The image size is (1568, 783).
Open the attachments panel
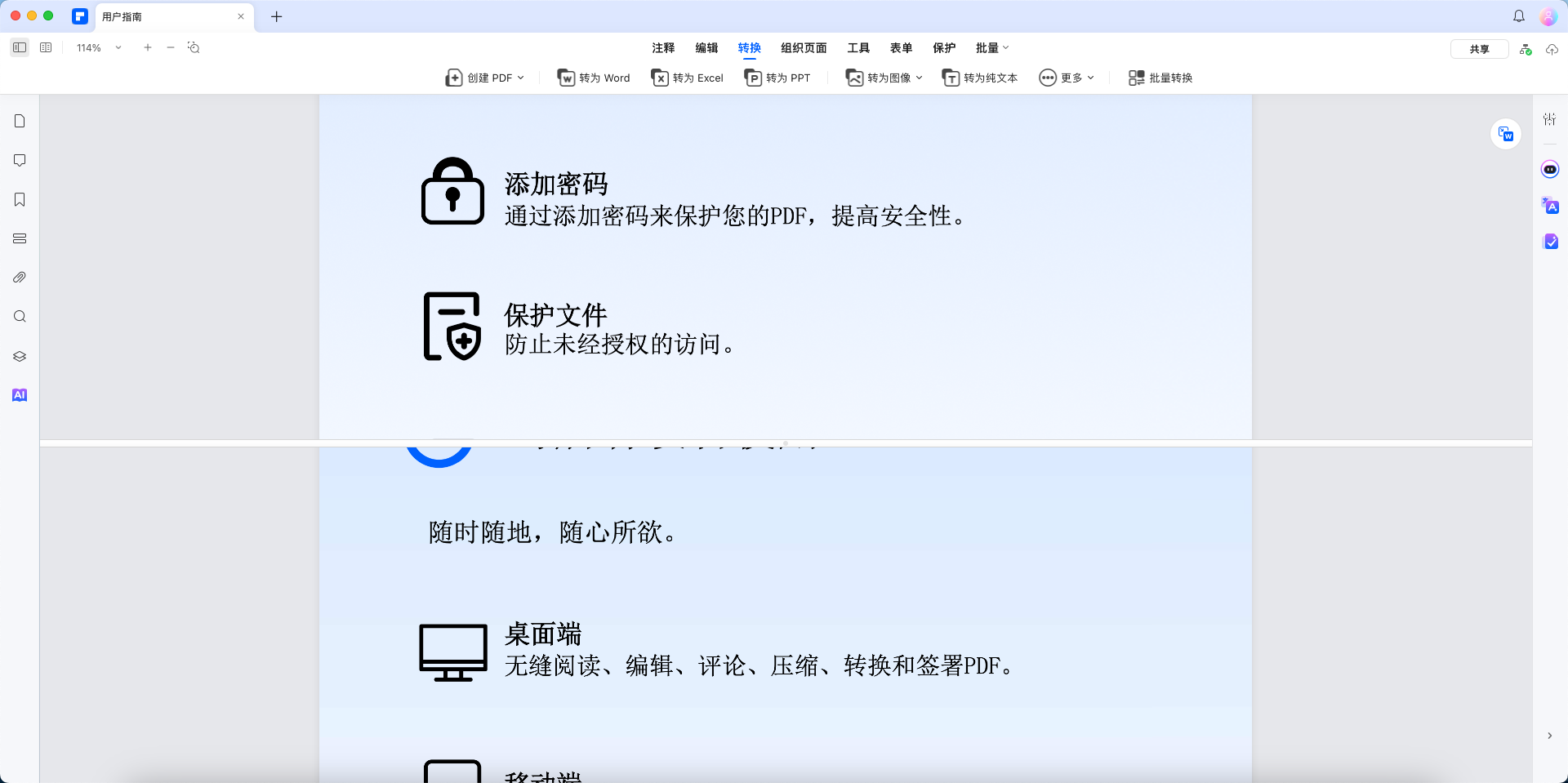(20, 277)
